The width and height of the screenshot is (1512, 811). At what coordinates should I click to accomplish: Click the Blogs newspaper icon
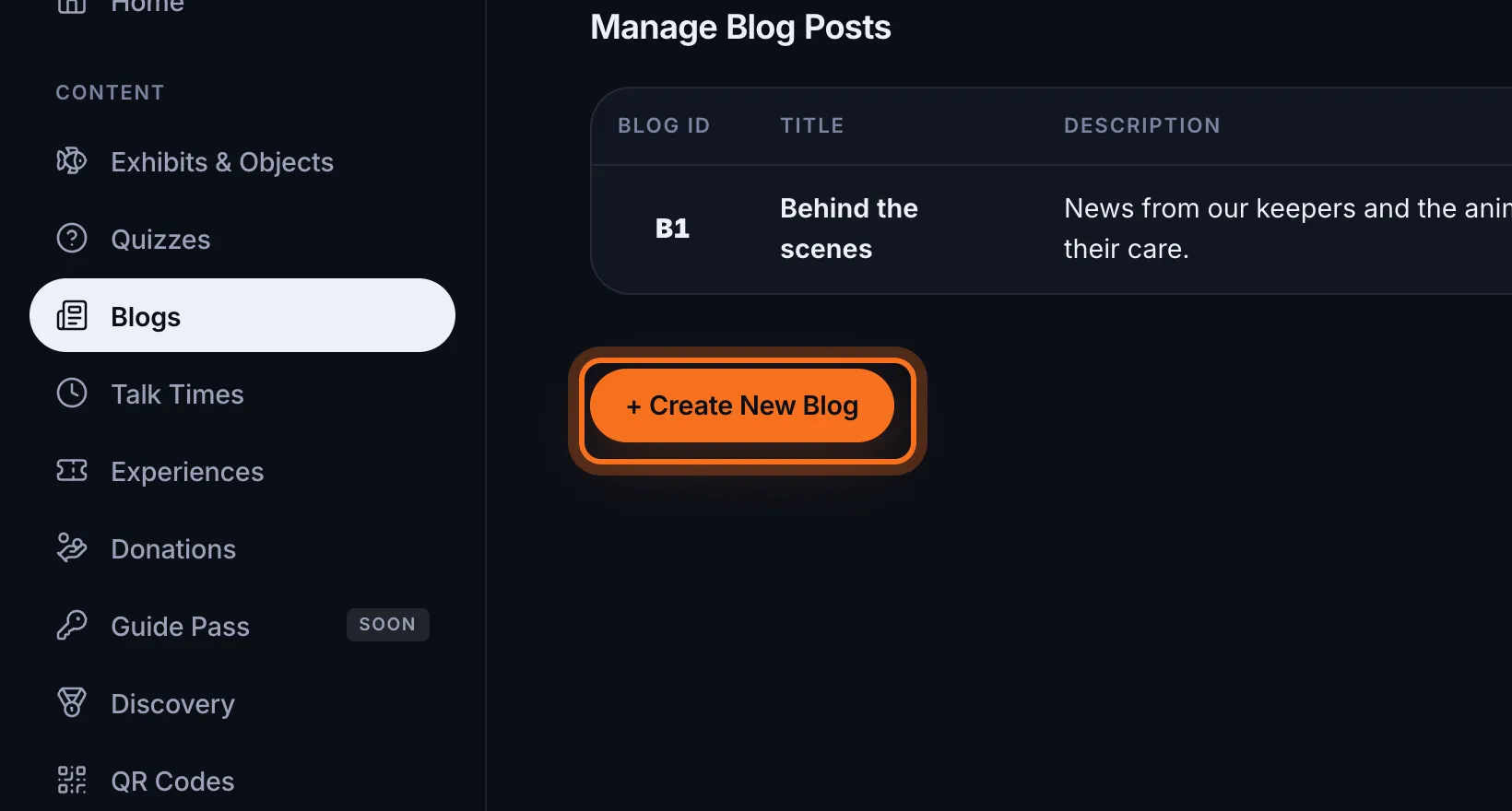click(72, 316)
